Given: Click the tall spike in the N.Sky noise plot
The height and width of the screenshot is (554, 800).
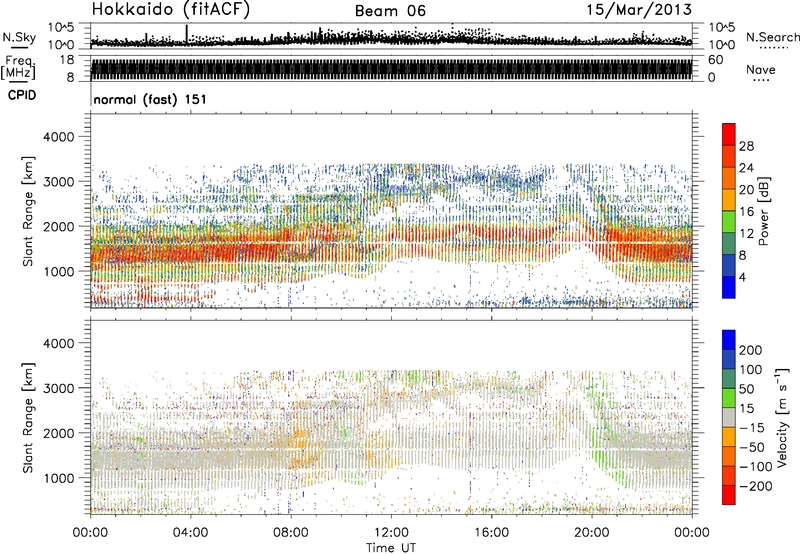Looking at the screenshot, I should pyautogui.click(x=187, y=34).
